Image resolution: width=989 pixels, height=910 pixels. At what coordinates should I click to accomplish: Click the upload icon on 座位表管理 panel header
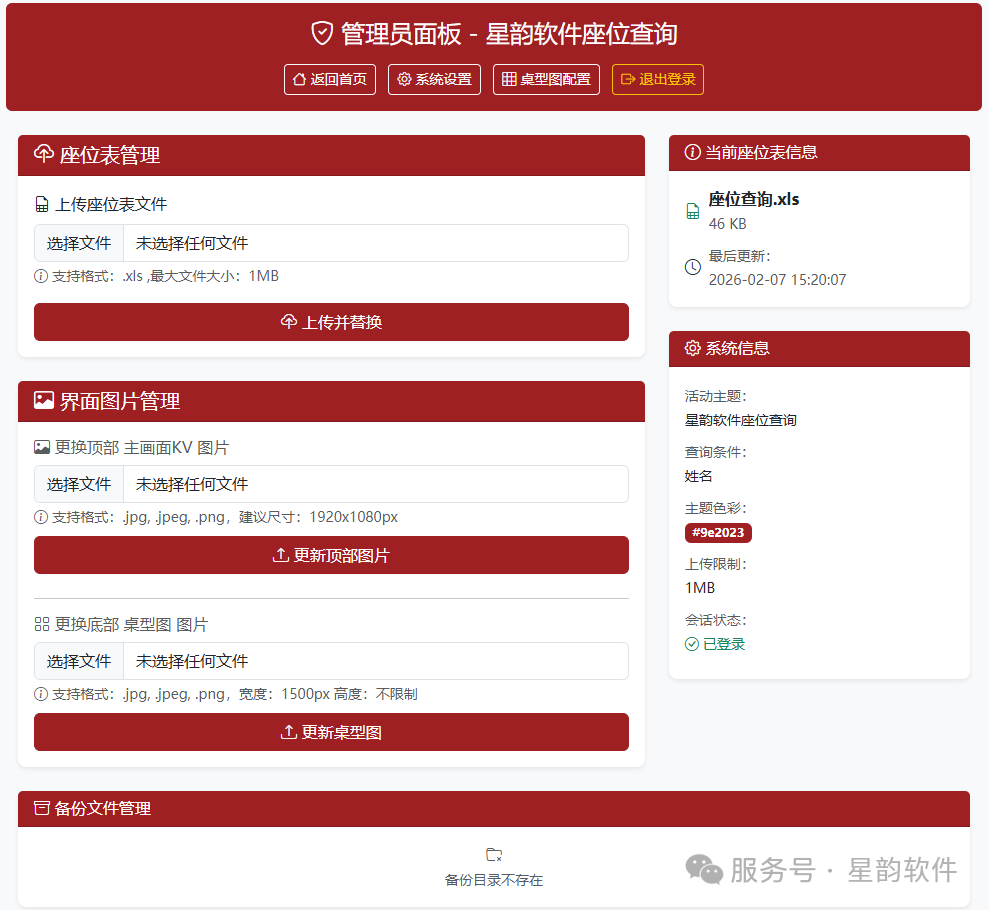(x=43, y=155)
